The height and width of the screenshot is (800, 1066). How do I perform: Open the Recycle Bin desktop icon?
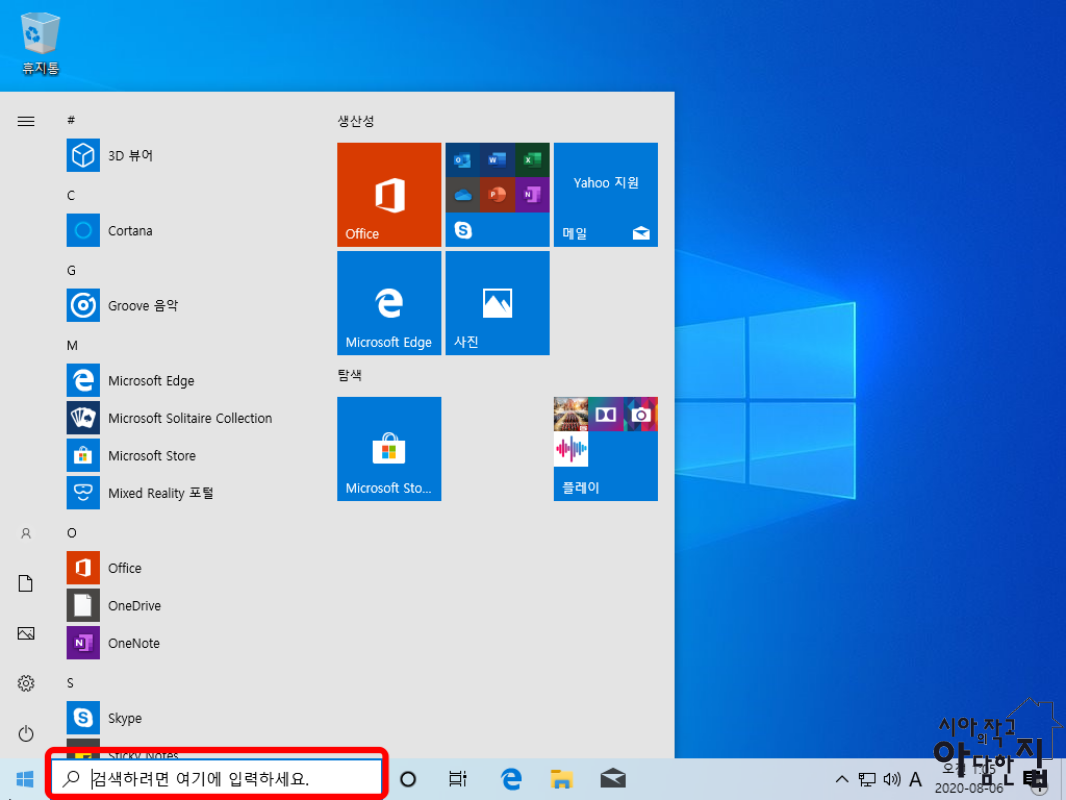coord(41,42)
